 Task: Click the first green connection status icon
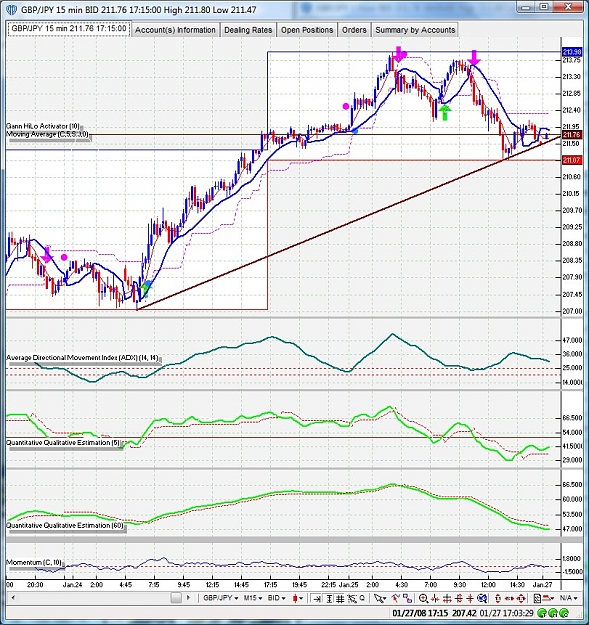pos(542,613)
